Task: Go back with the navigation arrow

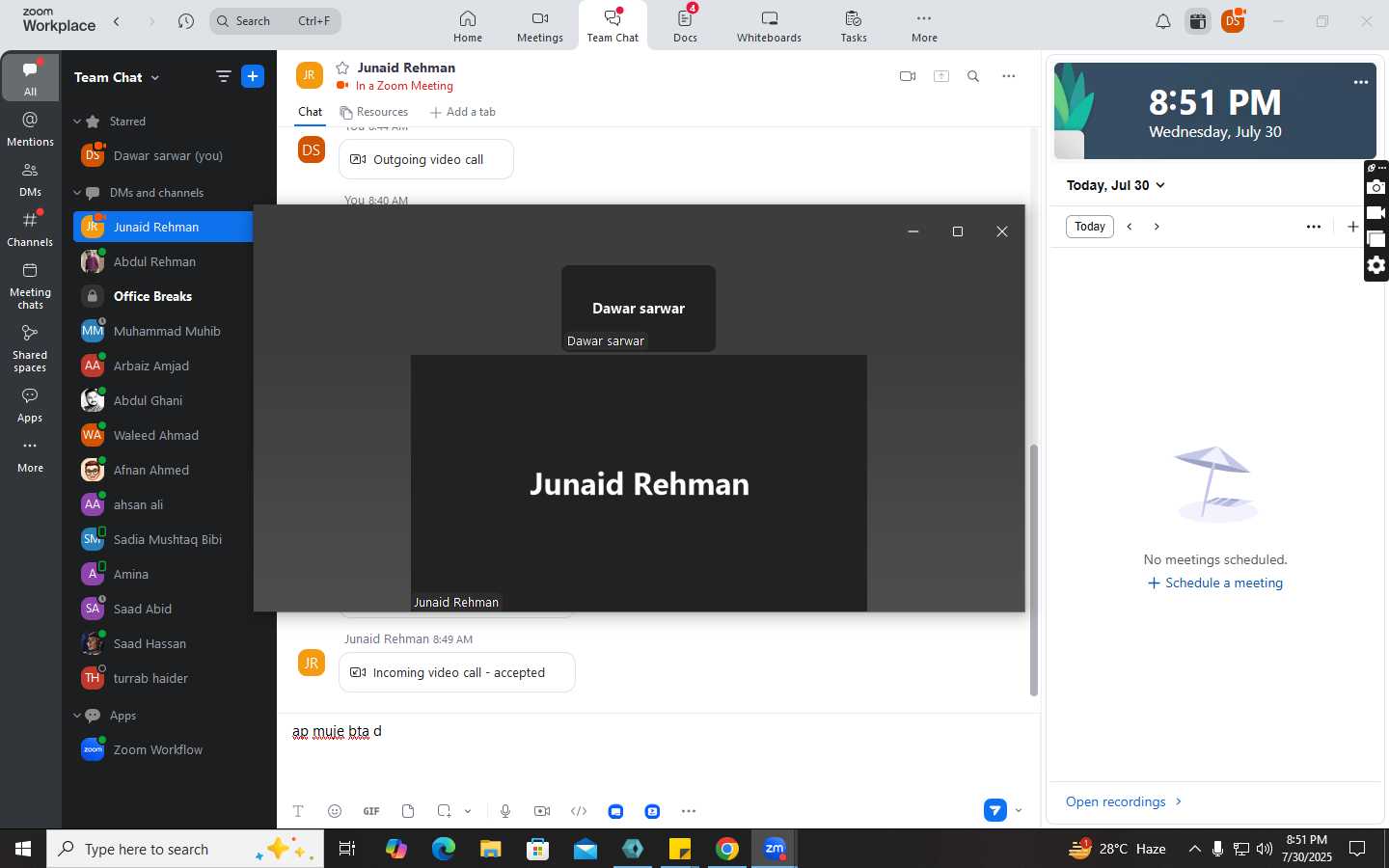Action: point(117,21)
